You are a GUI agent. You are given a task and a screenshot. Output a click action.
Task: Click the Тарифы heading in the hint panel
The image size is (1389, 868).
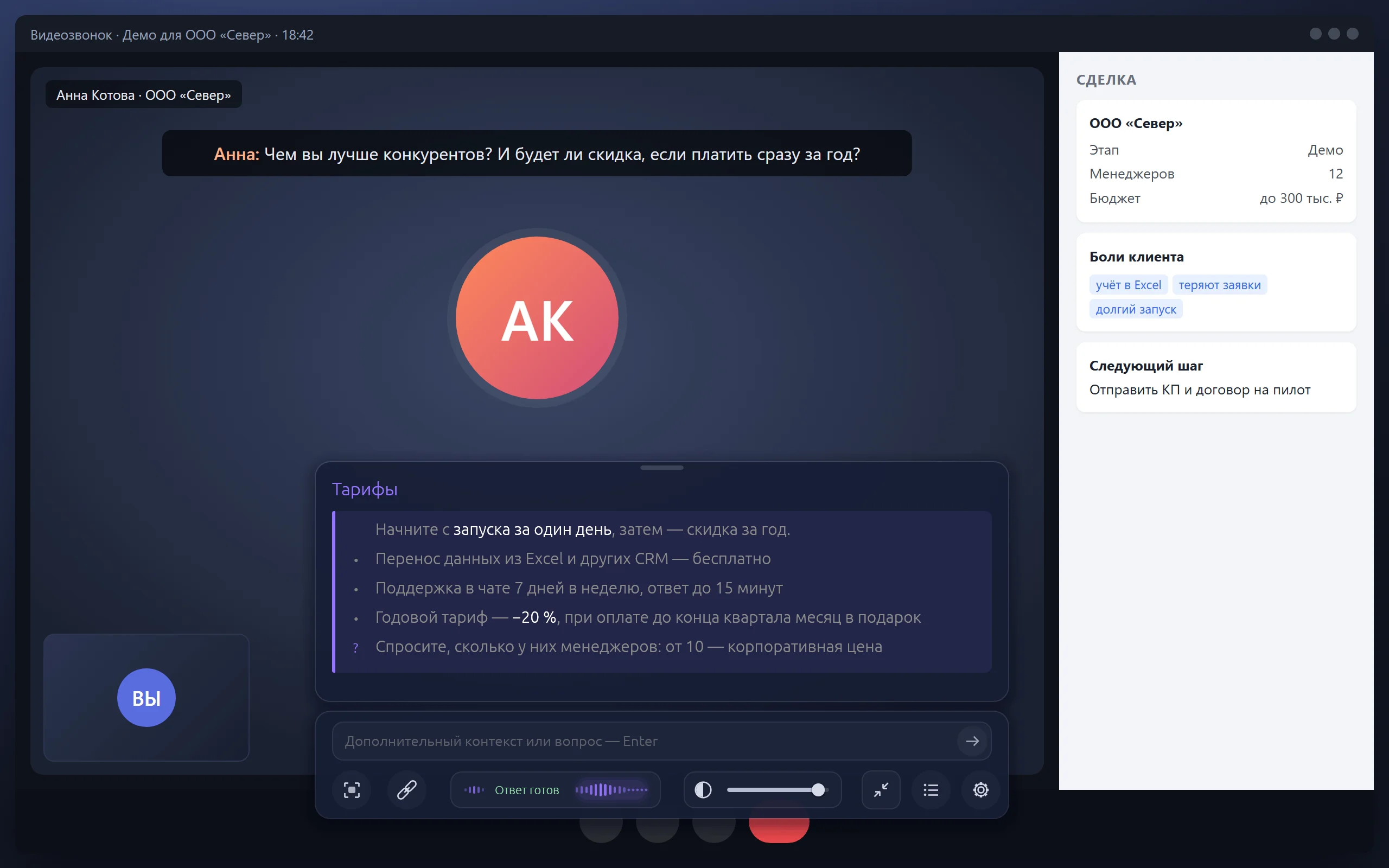365,489
